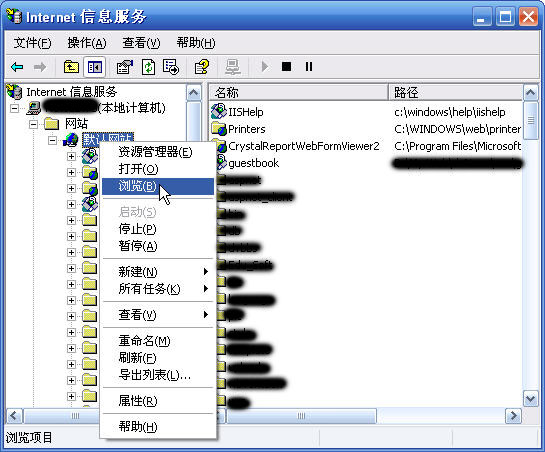Open the Properties toolbar icon
Viewport: 545px width, 452px height.
point(124,66)
